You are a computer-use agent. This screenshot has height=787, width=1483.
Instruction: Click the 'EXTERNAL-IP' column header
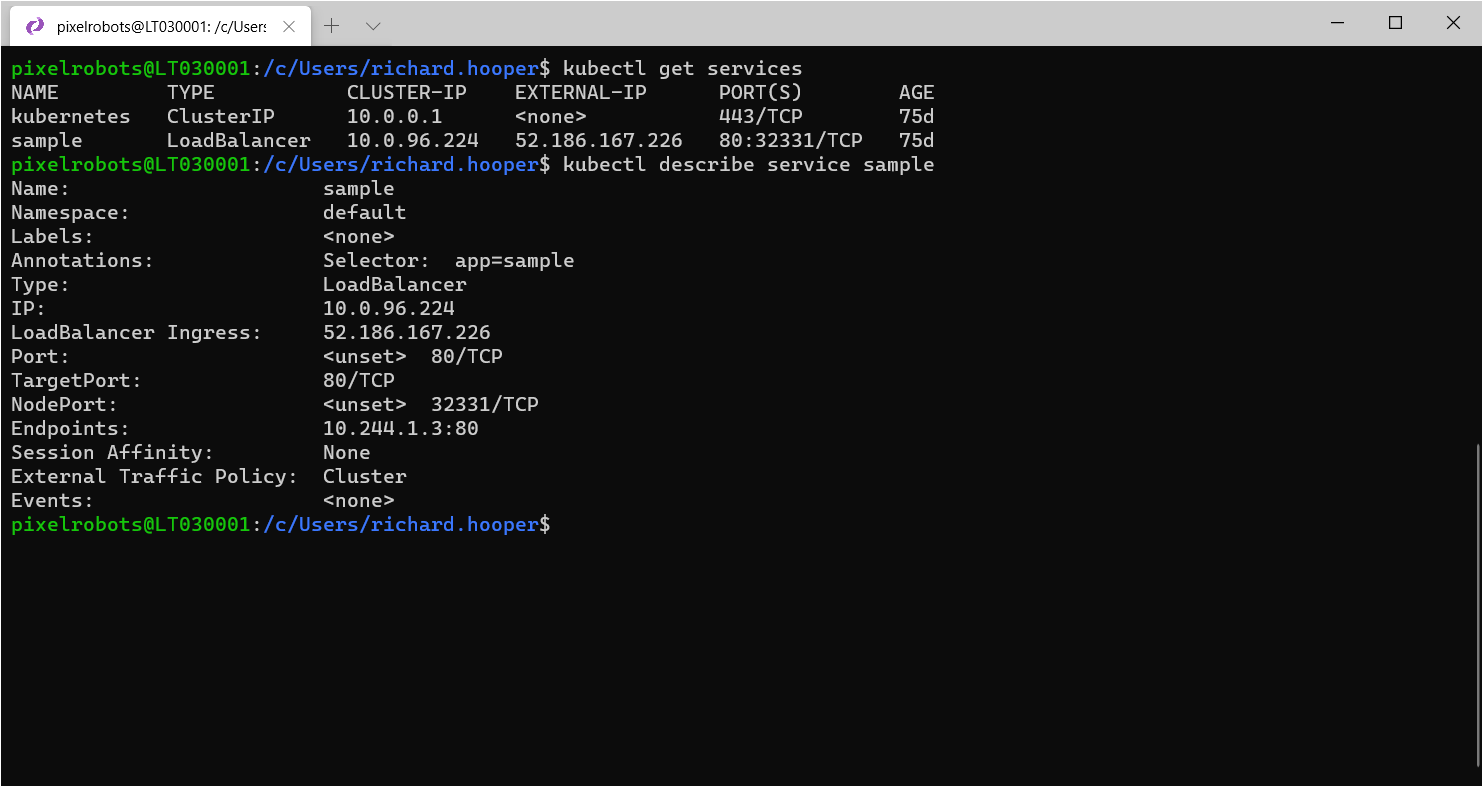(x=581, y=93)
